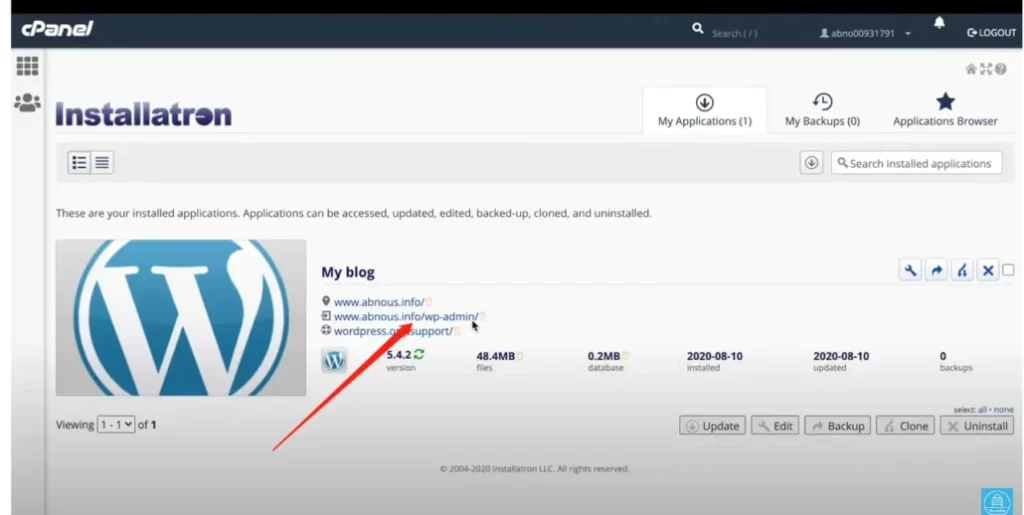Switch to compact list view icon
The width and height of the screenshot is (1024, 515).
point(102,163)
